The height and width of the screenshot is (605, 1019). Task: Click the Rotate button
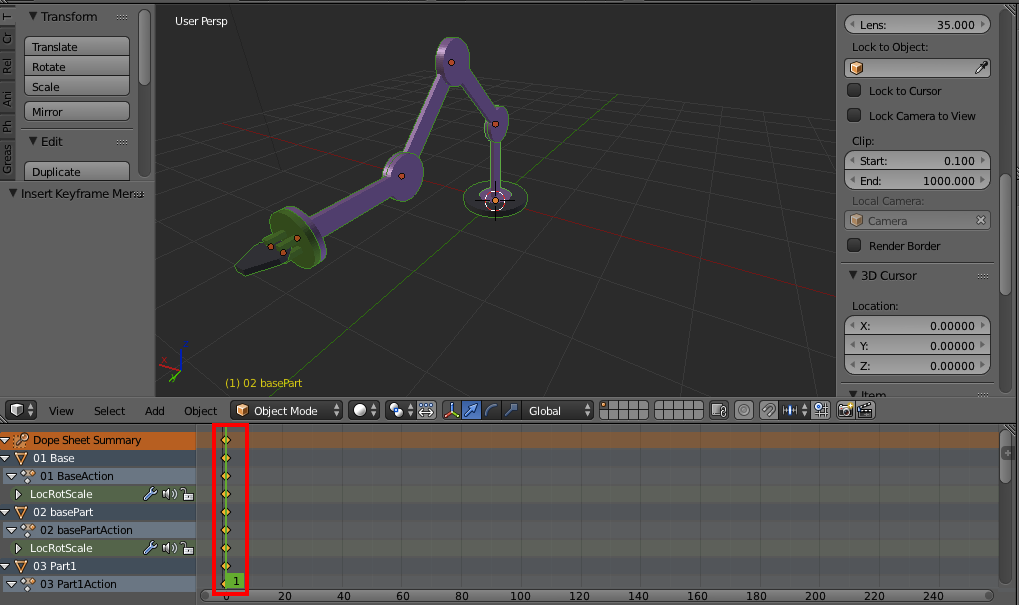click(77, 66)
